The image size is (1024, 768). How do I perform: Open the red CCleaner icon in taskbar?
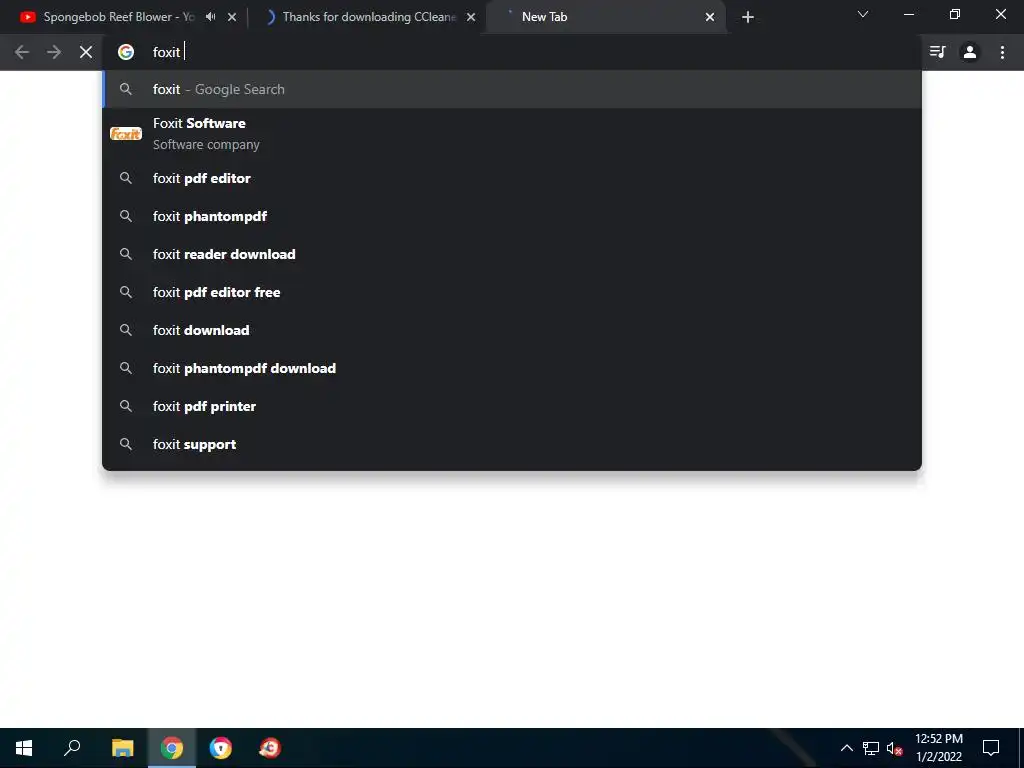coord(270,748)
